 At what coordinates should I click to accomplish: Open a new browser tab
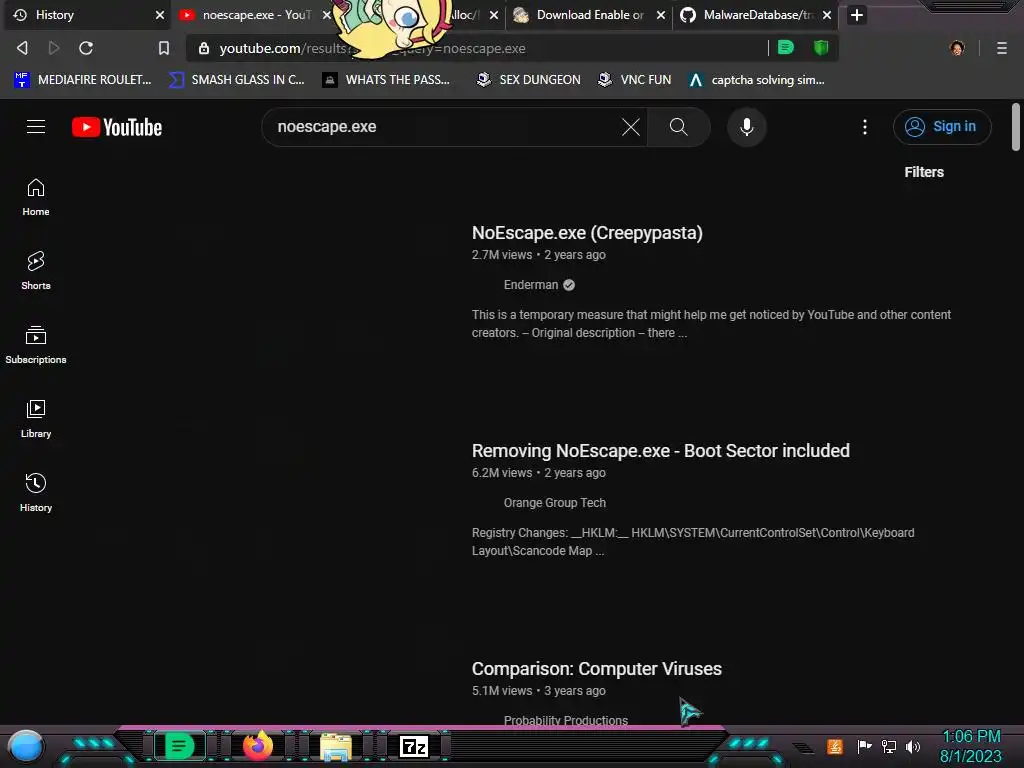pyautogui.click(x=857, y=15)
